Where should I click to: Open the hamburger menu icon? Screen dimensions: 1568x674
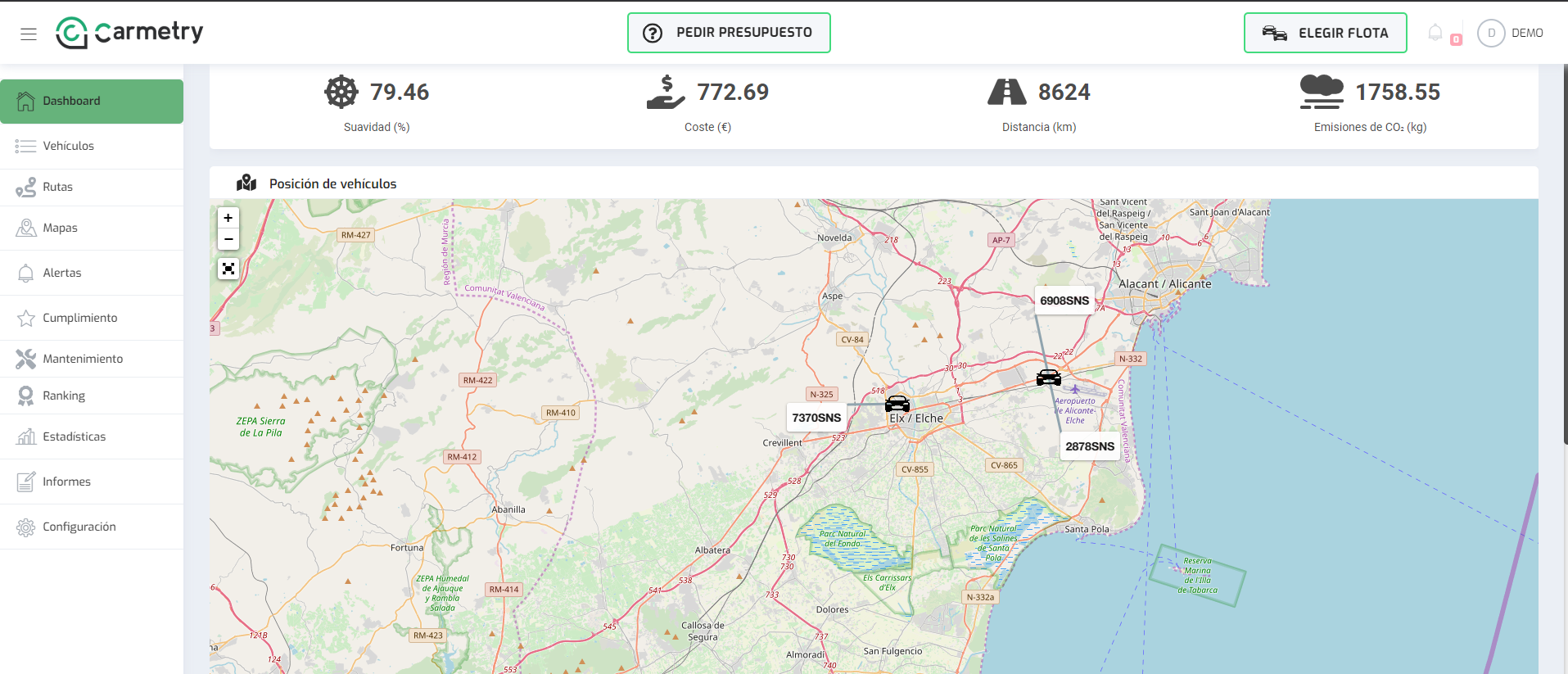point(29,34)
